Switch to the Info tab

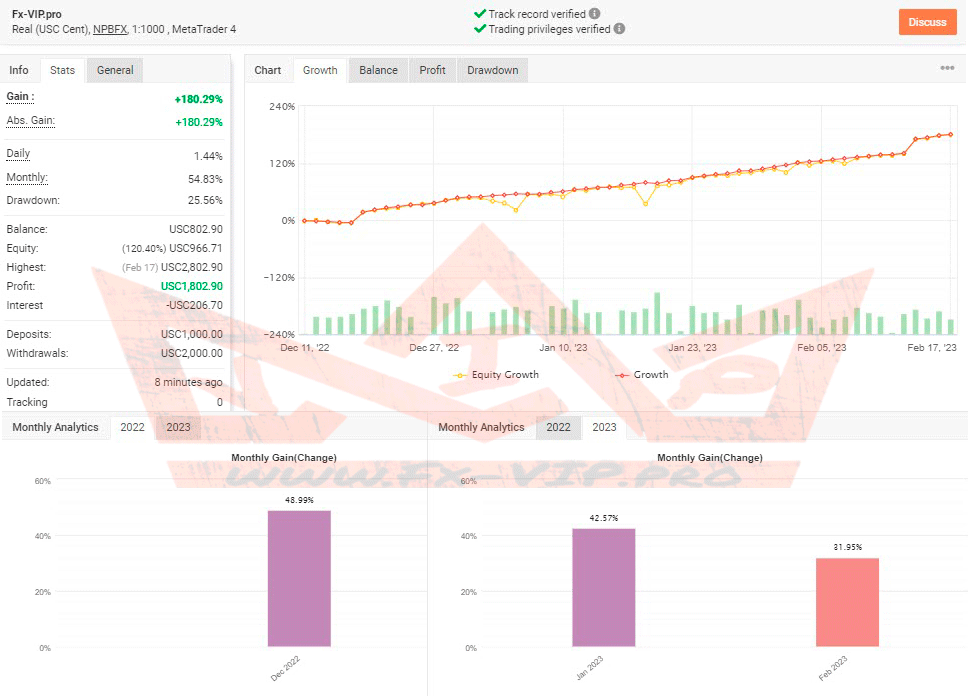coord(19,70)
